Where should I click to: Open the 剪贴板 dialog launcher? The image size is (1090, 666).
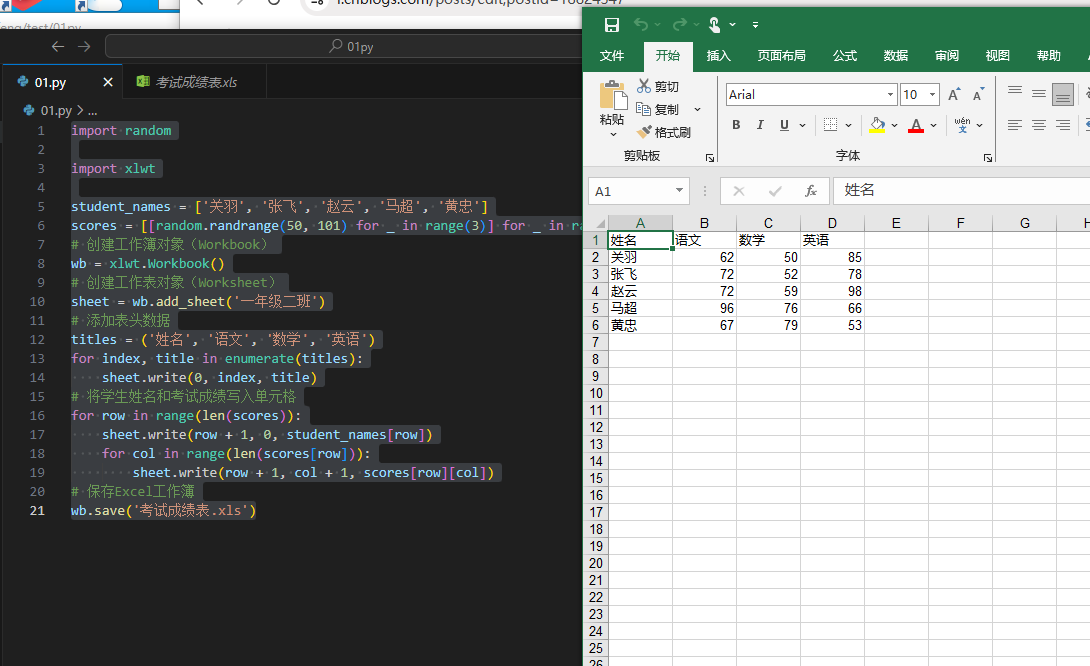point(710,158)
